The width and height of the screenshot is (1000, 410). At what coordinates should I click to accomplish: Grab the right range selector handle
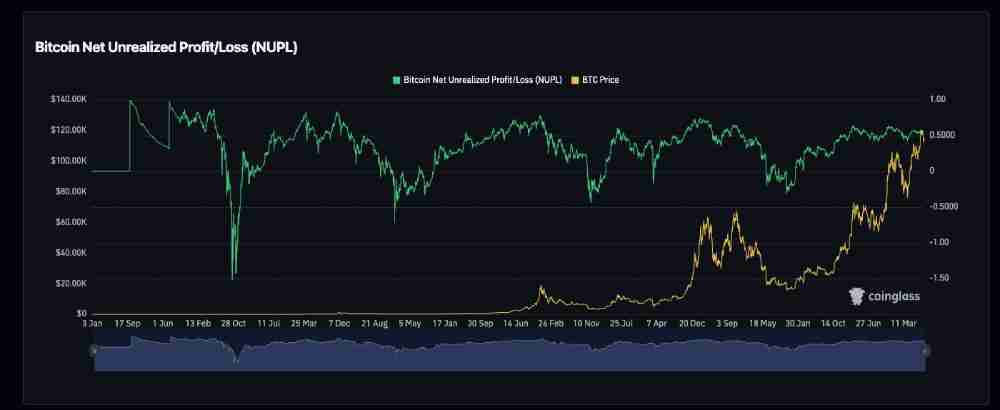coord(926,350)
